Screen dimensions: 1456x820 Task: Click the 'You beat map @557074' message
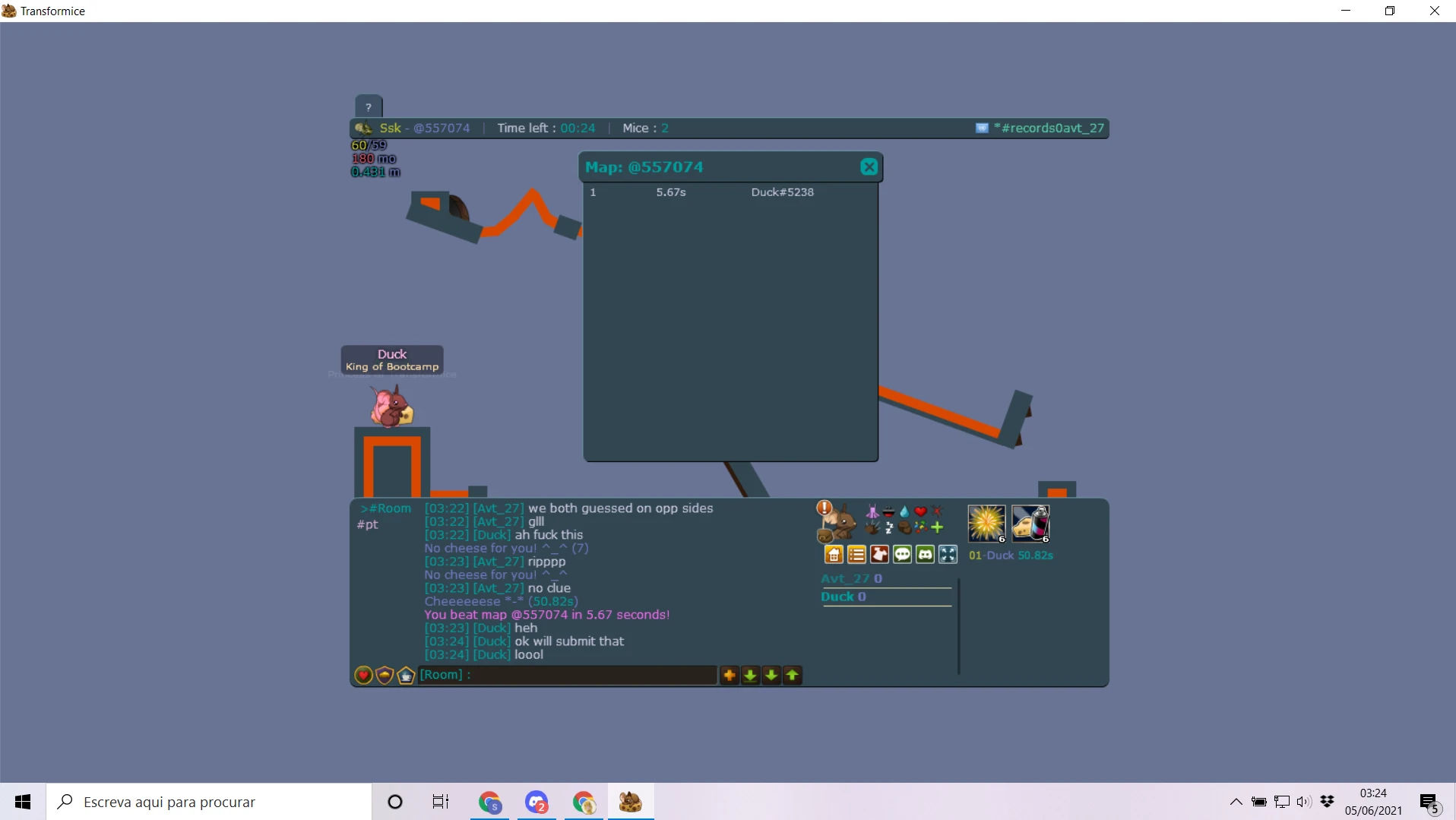click(x=547, y=615)
